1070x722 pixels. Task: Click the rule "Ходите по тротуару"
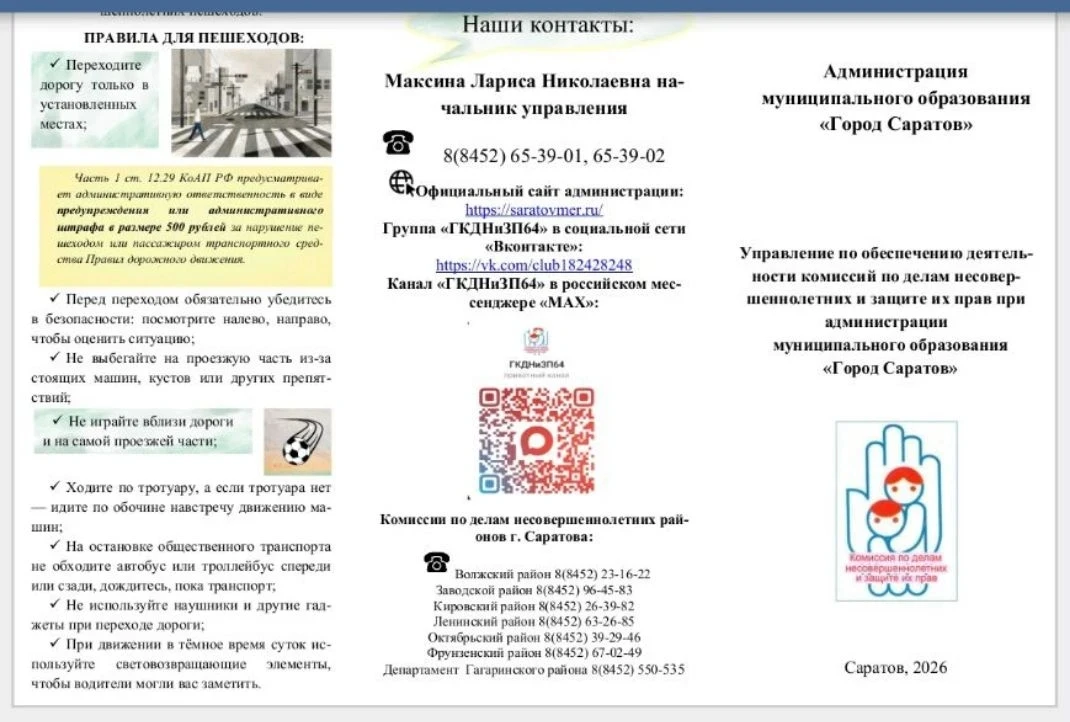[x=181, y=507]
